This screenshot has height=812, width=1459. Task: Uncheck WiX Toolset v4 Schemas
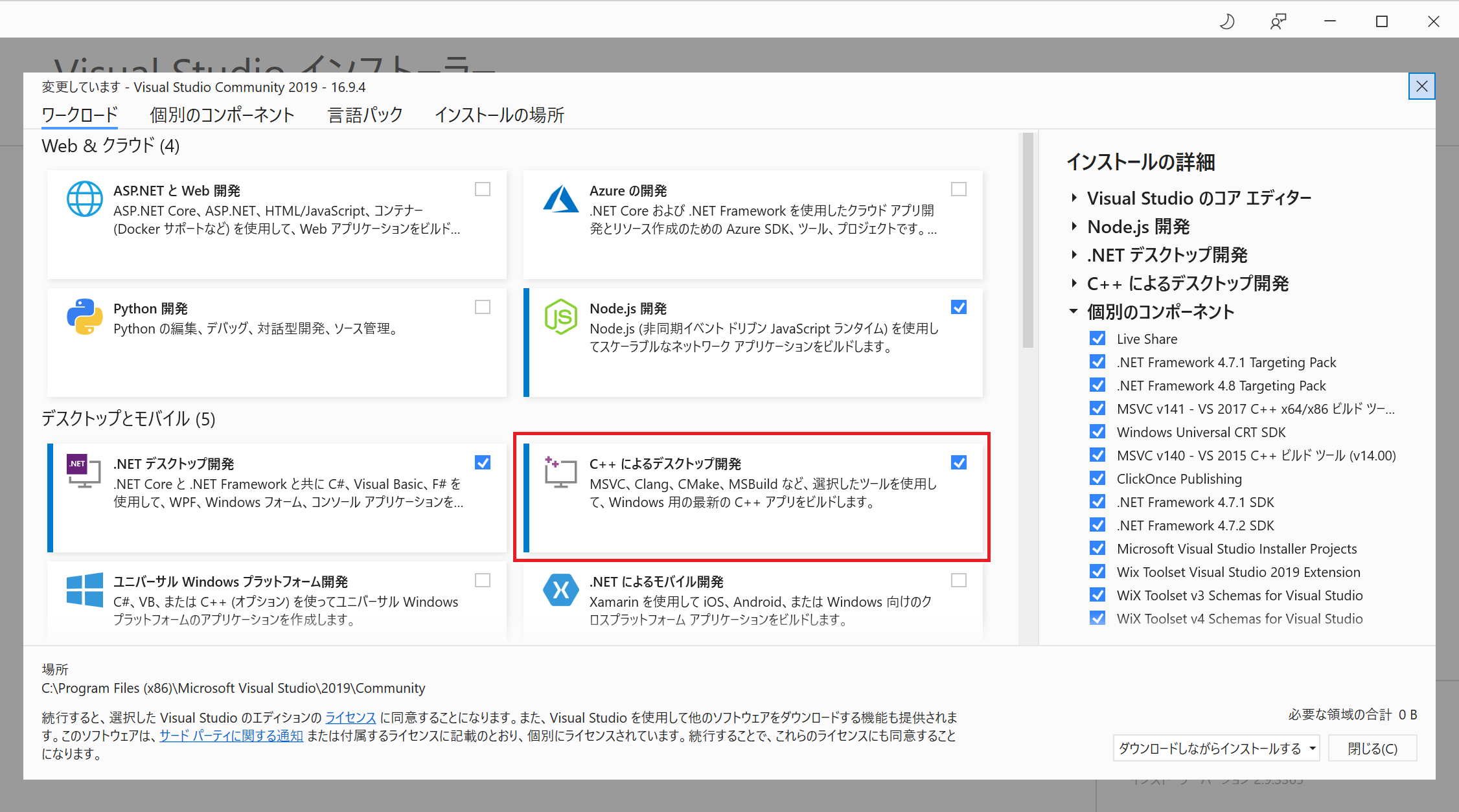click(1097, 618)
